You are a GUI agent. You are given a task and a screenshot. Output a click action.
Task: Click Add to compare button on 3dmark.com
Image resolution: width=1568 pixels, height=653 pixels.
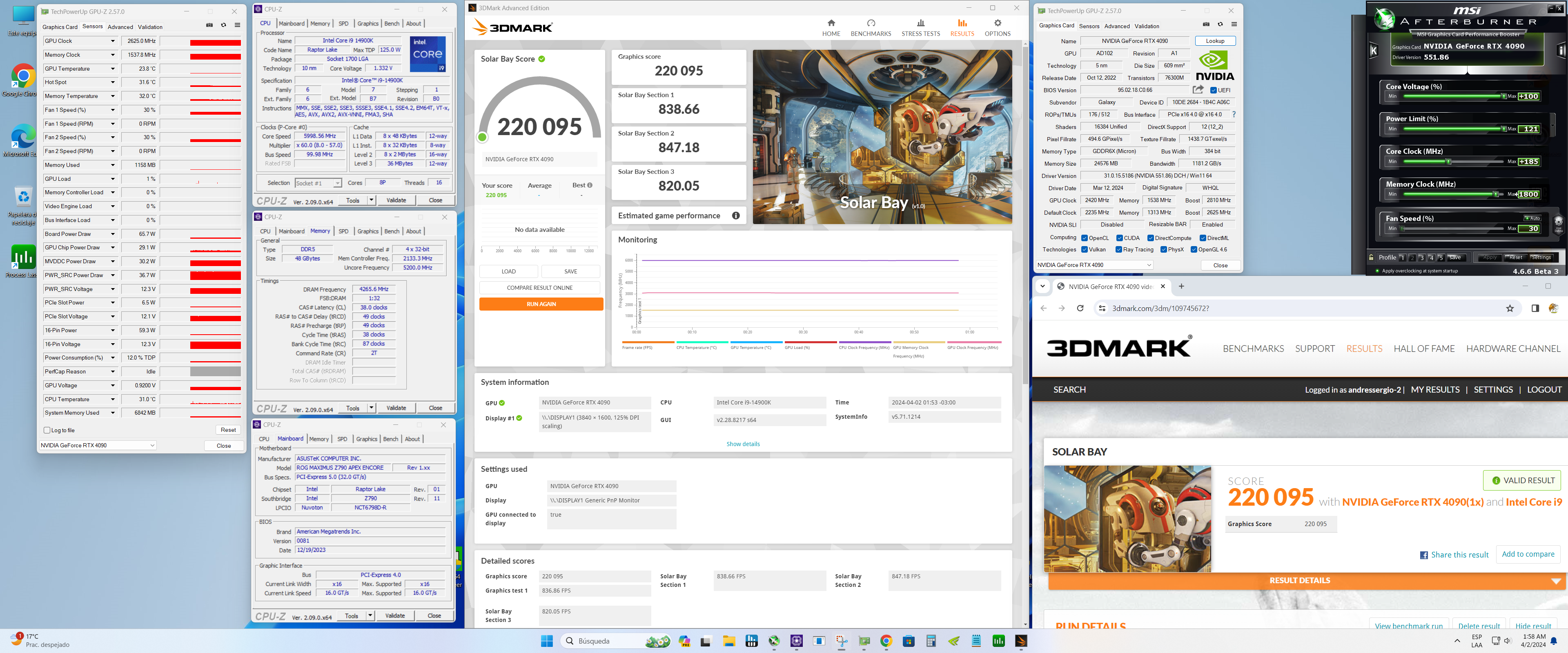point(1528,554)
